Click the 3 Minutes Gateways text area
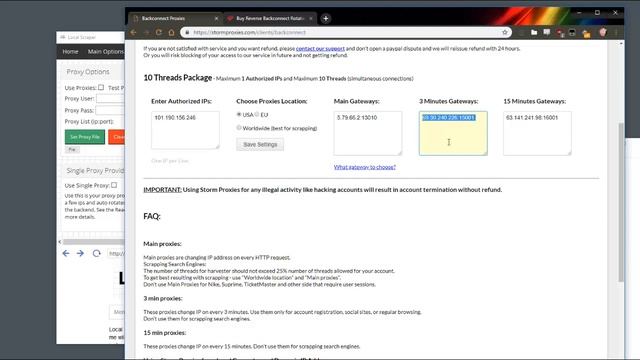 [x=453, y=133]
